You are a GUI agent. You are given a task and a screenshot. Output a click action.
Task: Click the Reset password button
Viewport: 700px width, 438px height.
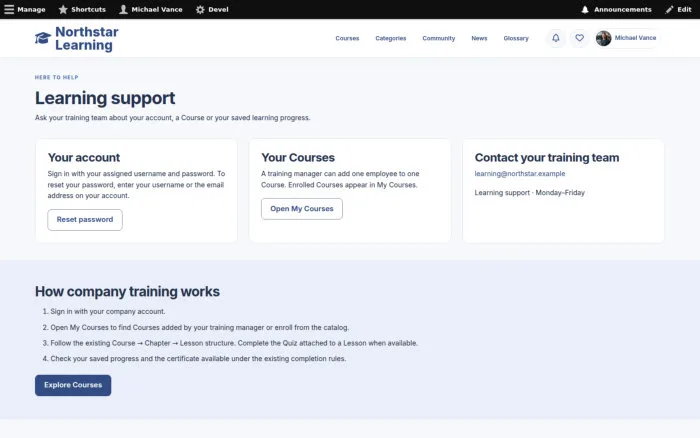(x=85, y=220)
